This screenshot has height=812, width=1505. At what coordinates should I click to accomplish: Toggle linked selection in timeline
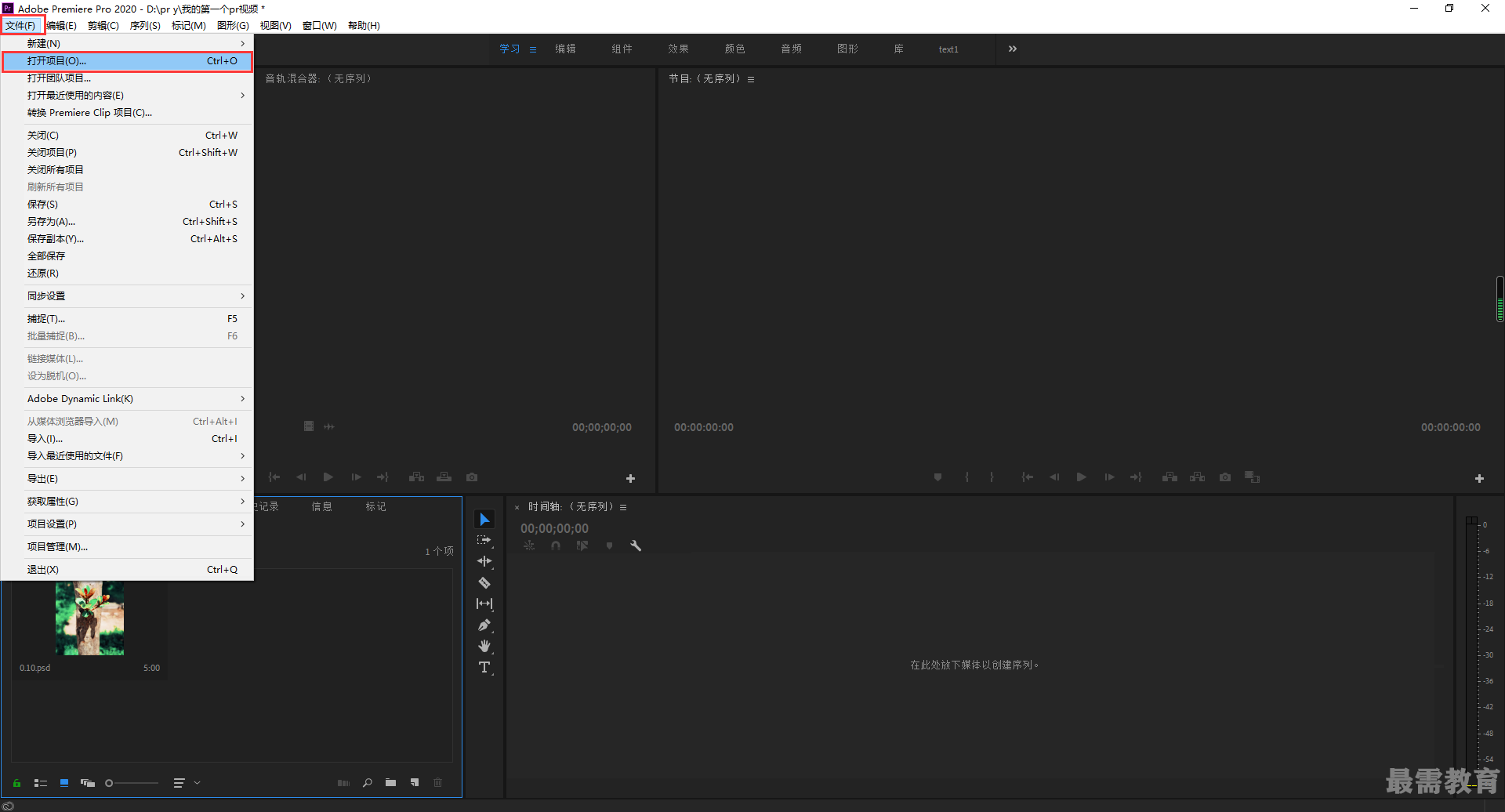[x=582, y=546]
